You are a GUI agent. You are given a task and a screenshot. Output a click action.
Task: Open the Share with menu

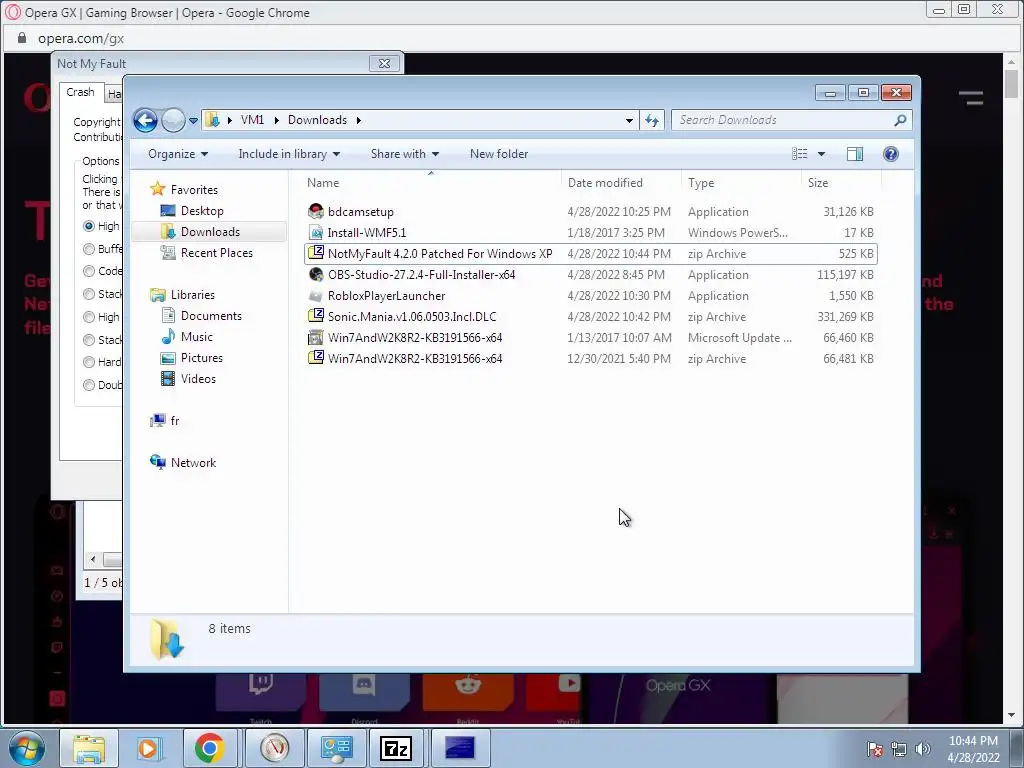(404, 154)
